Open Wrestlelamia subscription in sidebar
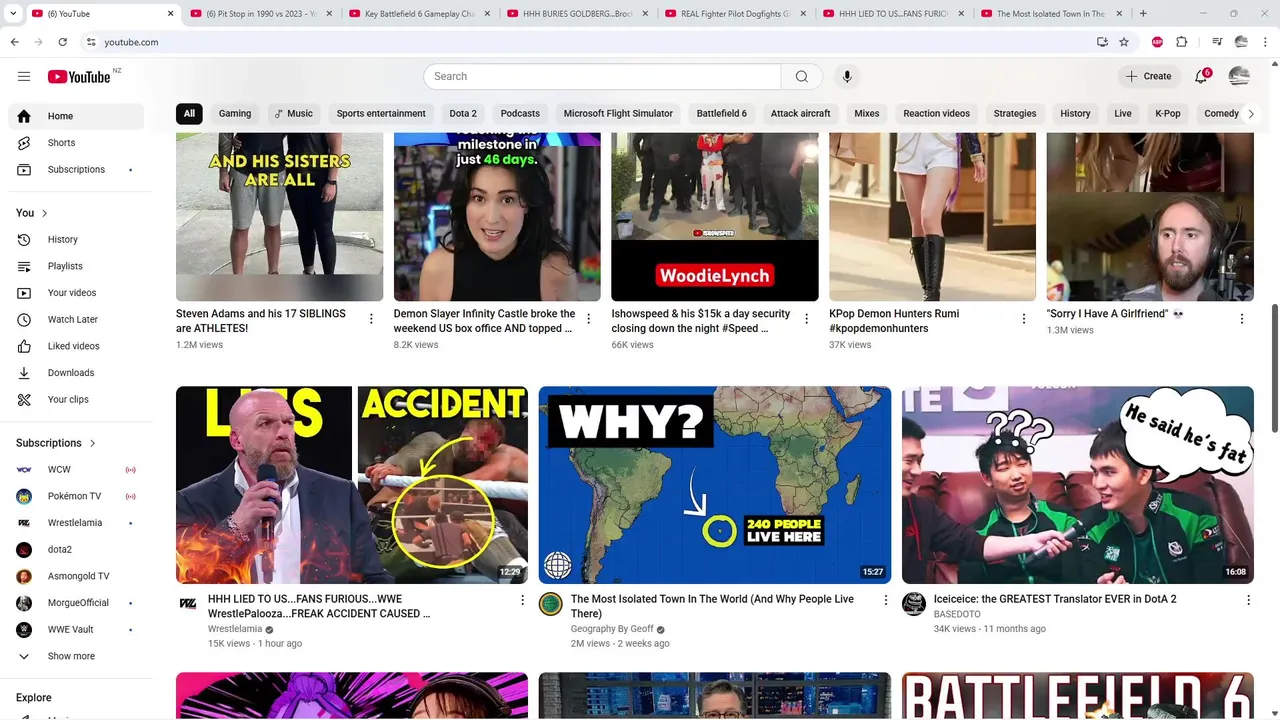Screen dimensions: 1280x720 coord(76,523)
